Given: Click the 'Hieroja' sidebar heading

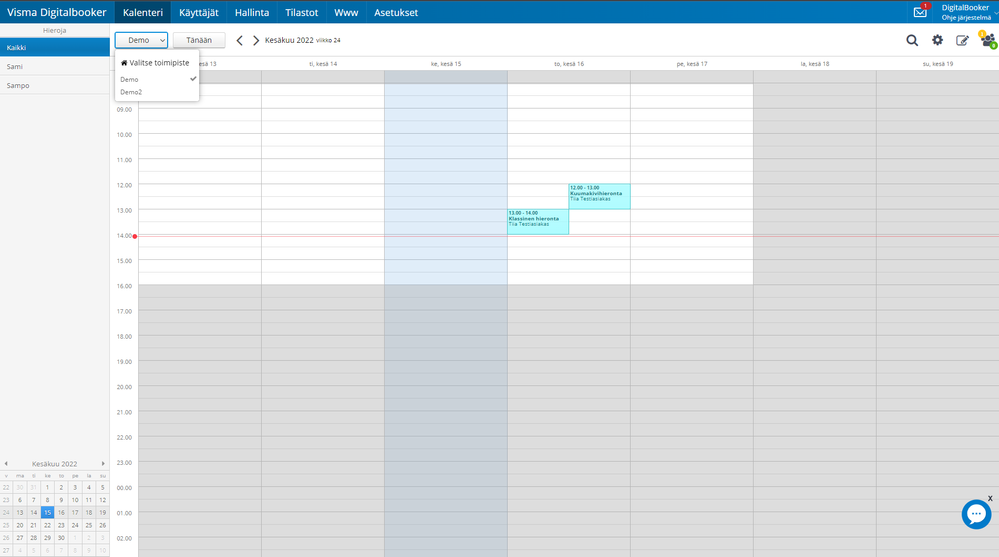Looking at the screenshot, I should coord(55,30).
